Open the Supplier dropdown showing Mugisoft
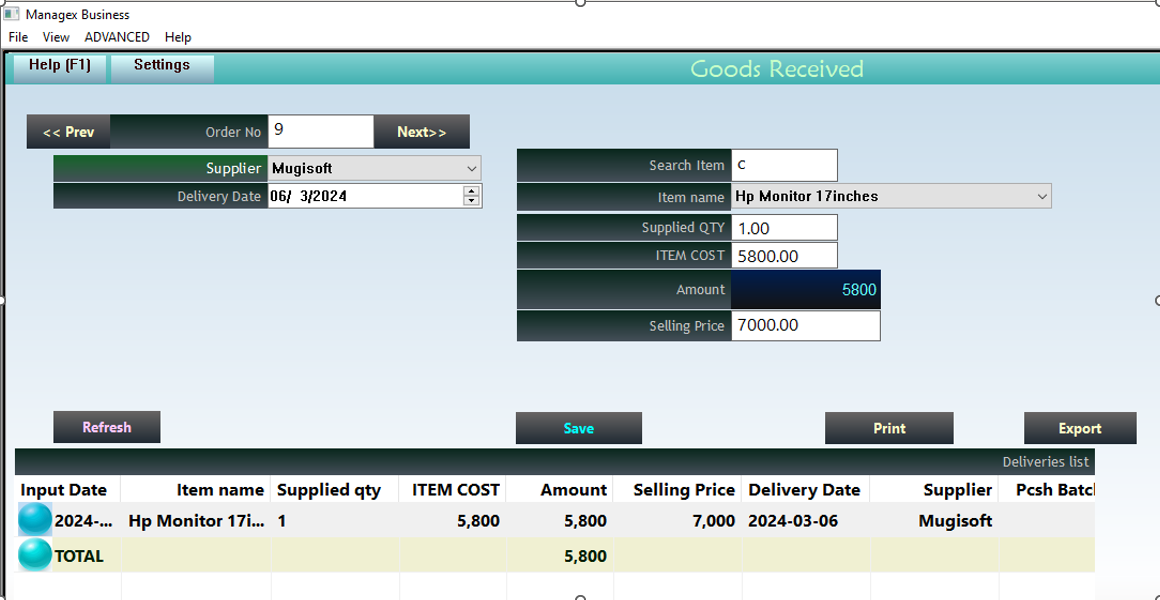 (x=472, y=169)
